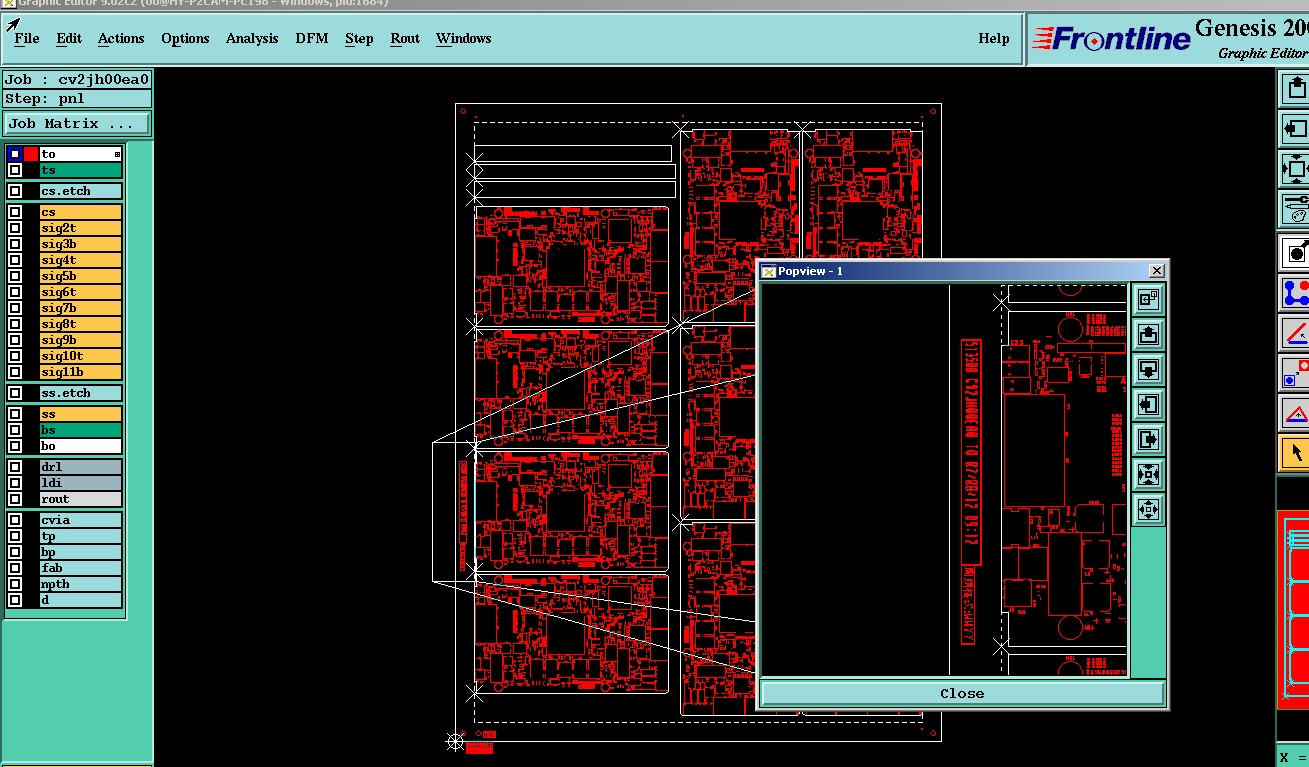The height and width of the screenshot is (767, 1309).
Task: Open the Options menu
Action: pos(185,38)
